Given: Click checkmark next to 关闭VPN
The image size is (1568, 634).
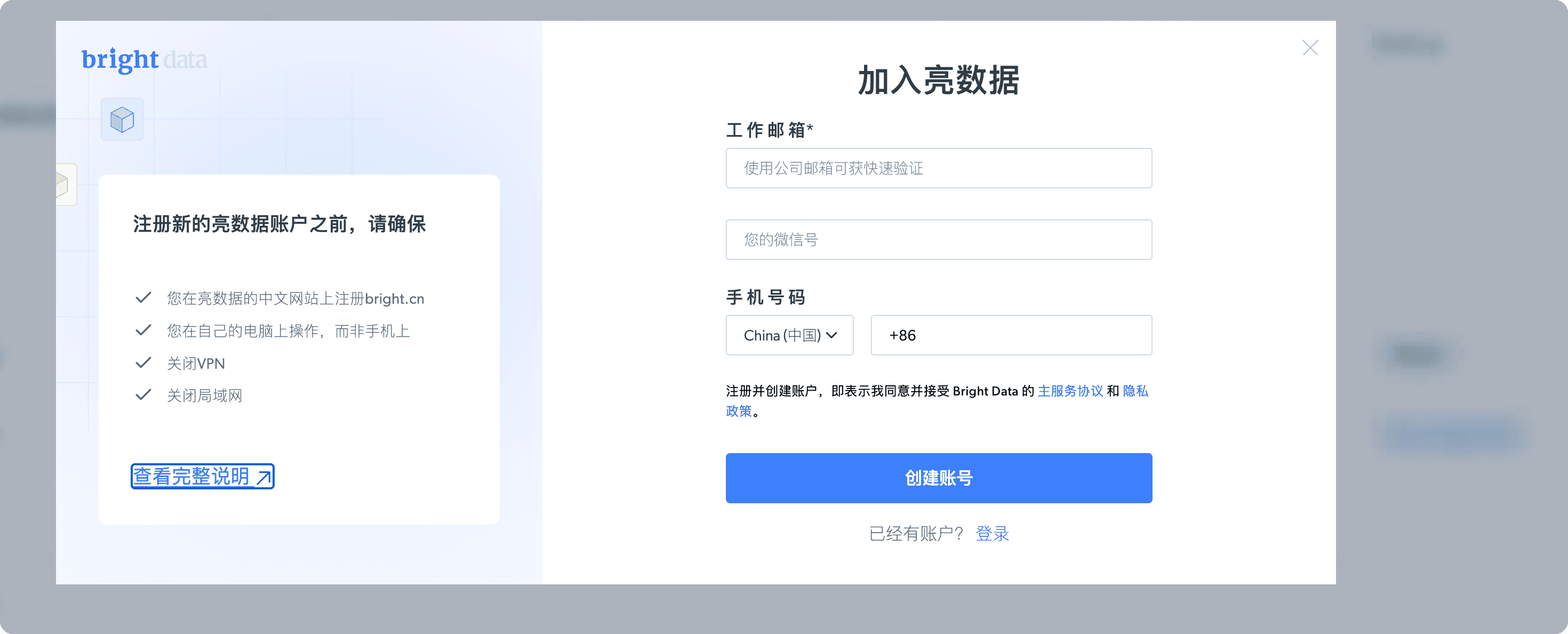Looking at the screenshot, I should [143, 363].
